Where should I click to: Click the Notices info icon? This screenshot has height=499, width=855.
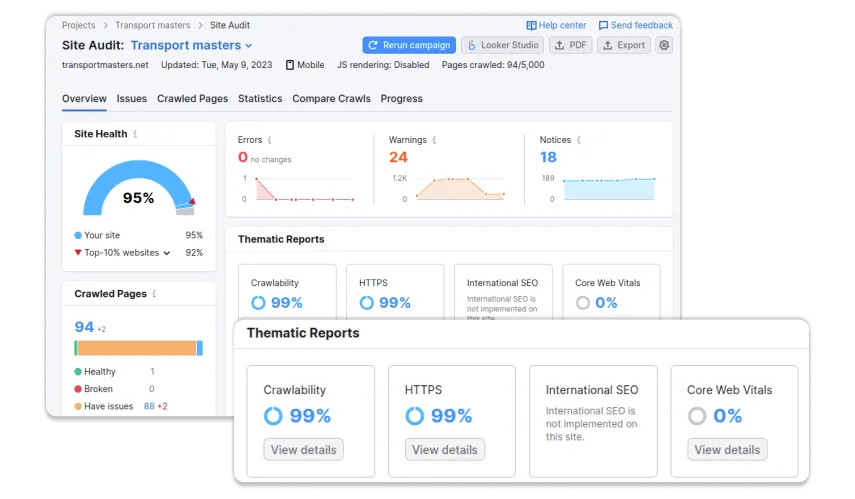579,140
